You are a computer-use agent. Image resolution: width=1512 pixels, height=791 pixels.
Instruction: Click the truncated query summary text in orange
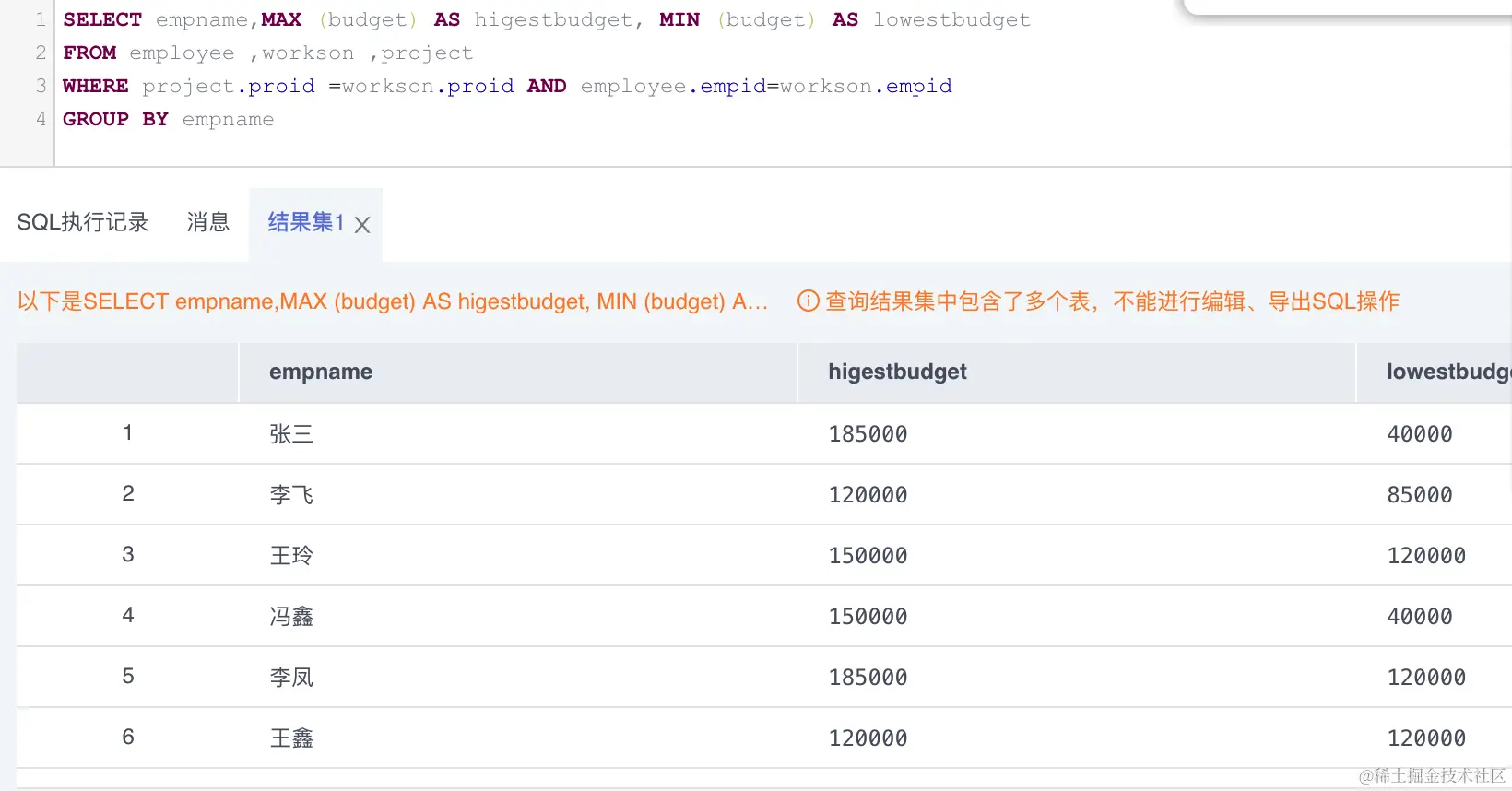(393, 301)
